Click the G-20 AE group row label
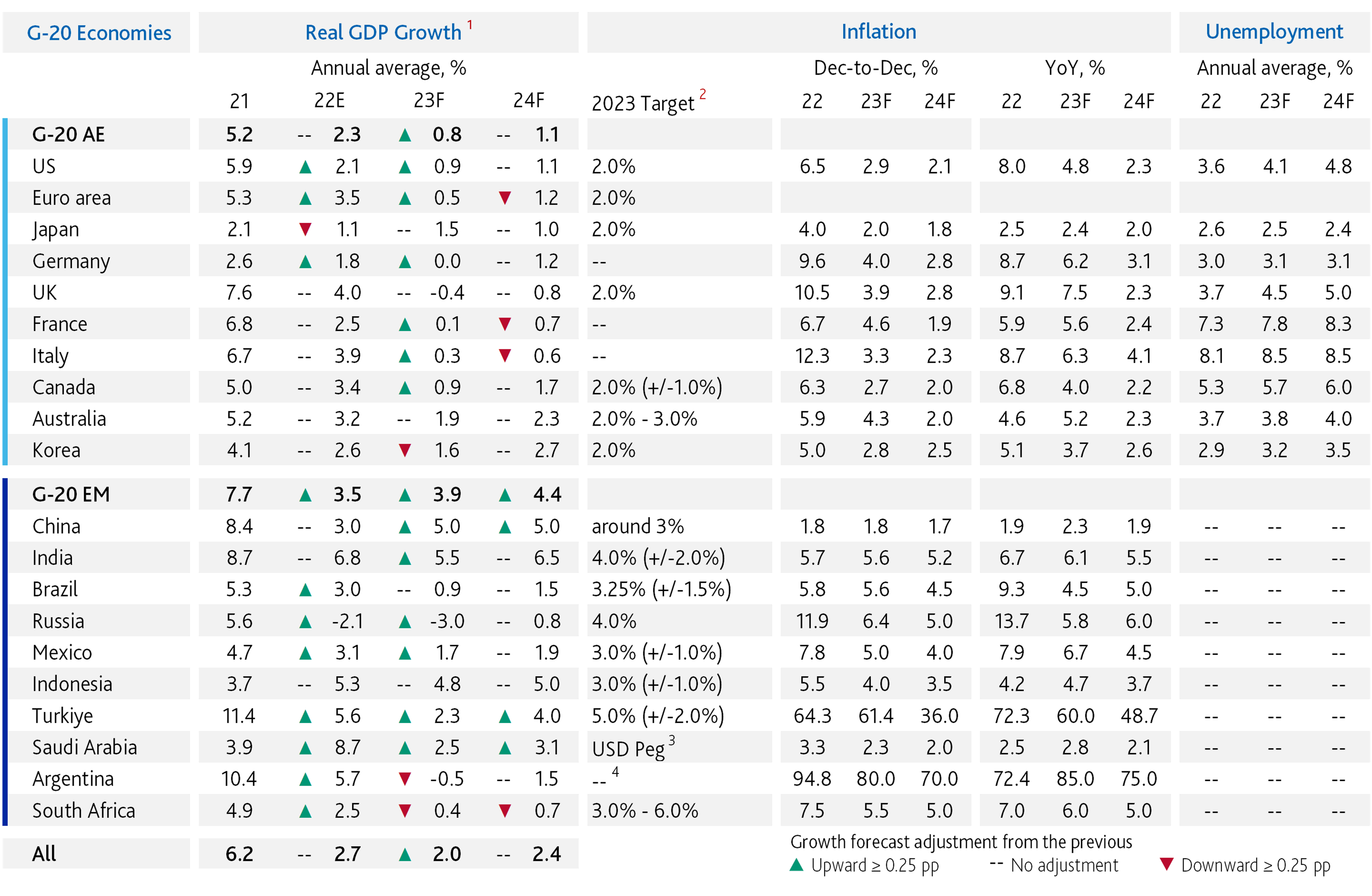This screenshot has width=1372, height=896. 69,134
